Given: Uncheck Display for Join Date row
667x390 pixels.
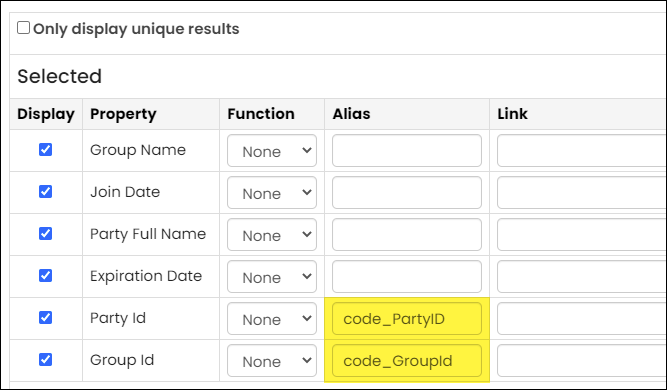Looking at the screenshot, I should (x=46, y=192).
